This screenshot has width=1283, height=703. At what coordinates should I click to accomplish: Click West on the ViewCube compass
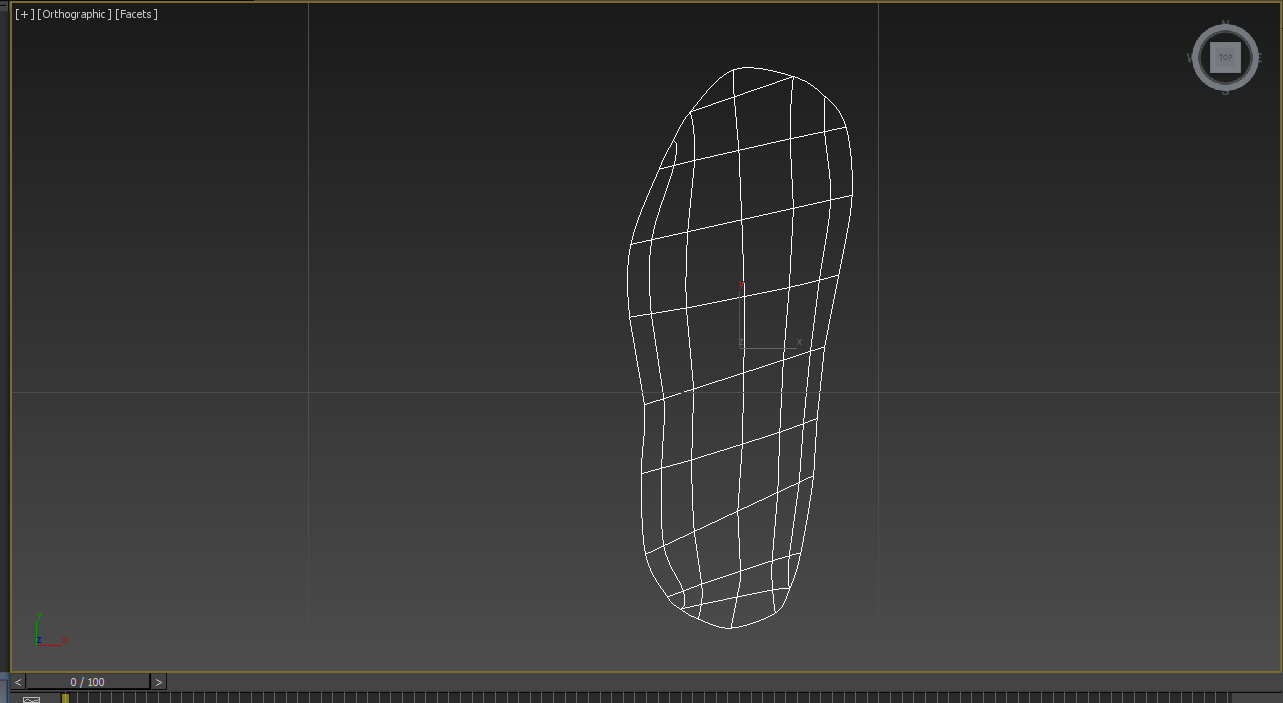pos(1190,56)
